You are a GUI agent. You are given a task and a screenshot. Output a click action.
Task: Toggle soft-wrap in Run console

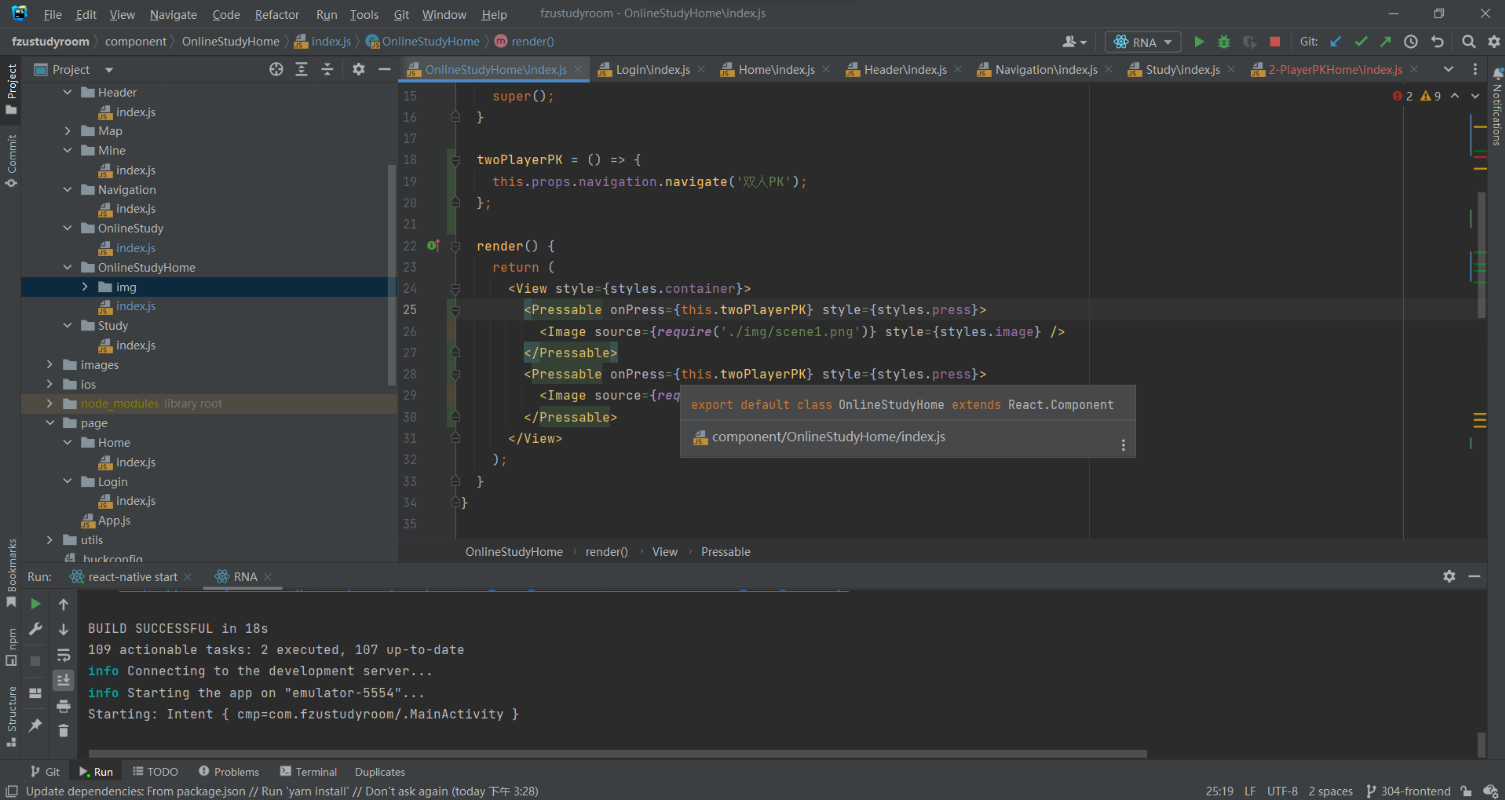click(x=63, y=655)
